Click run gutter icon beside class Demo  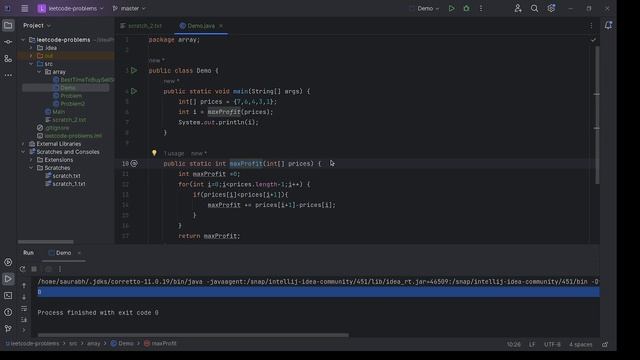(134, 71)
